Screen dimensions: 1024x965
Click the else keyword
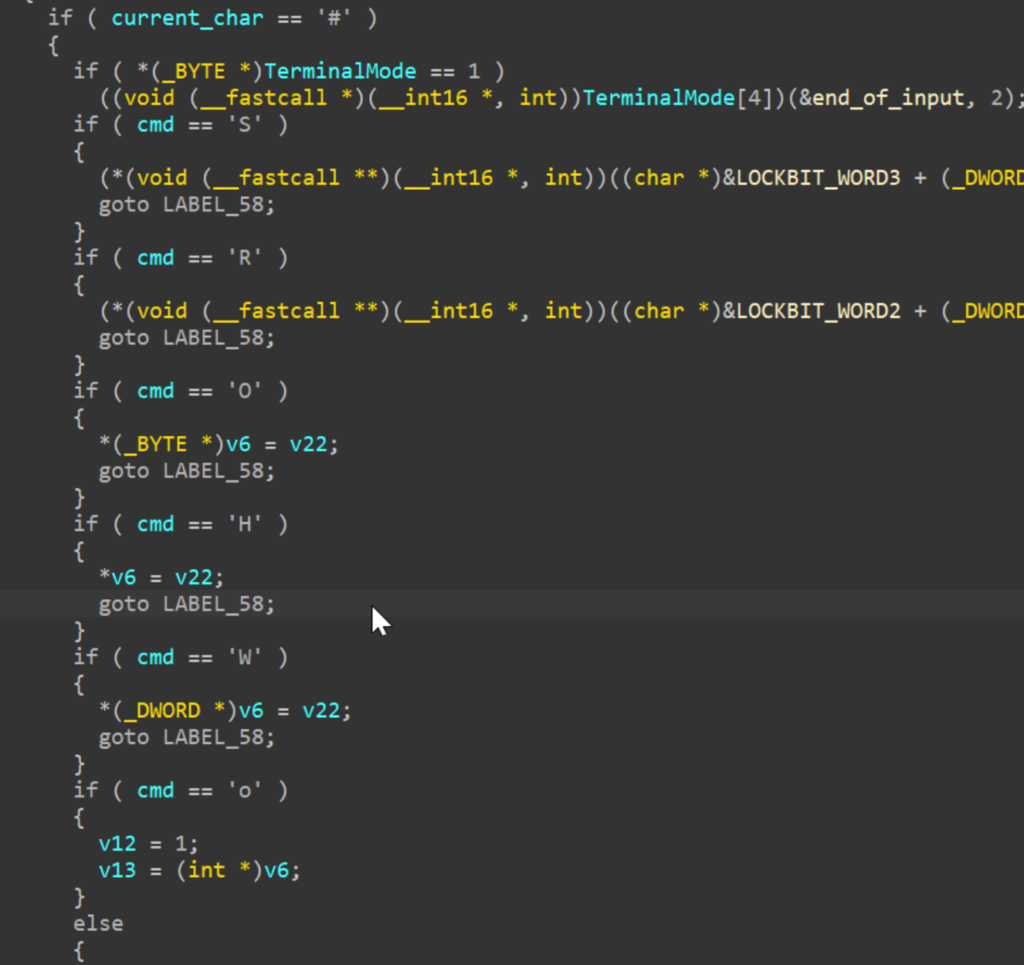point(98,923)
